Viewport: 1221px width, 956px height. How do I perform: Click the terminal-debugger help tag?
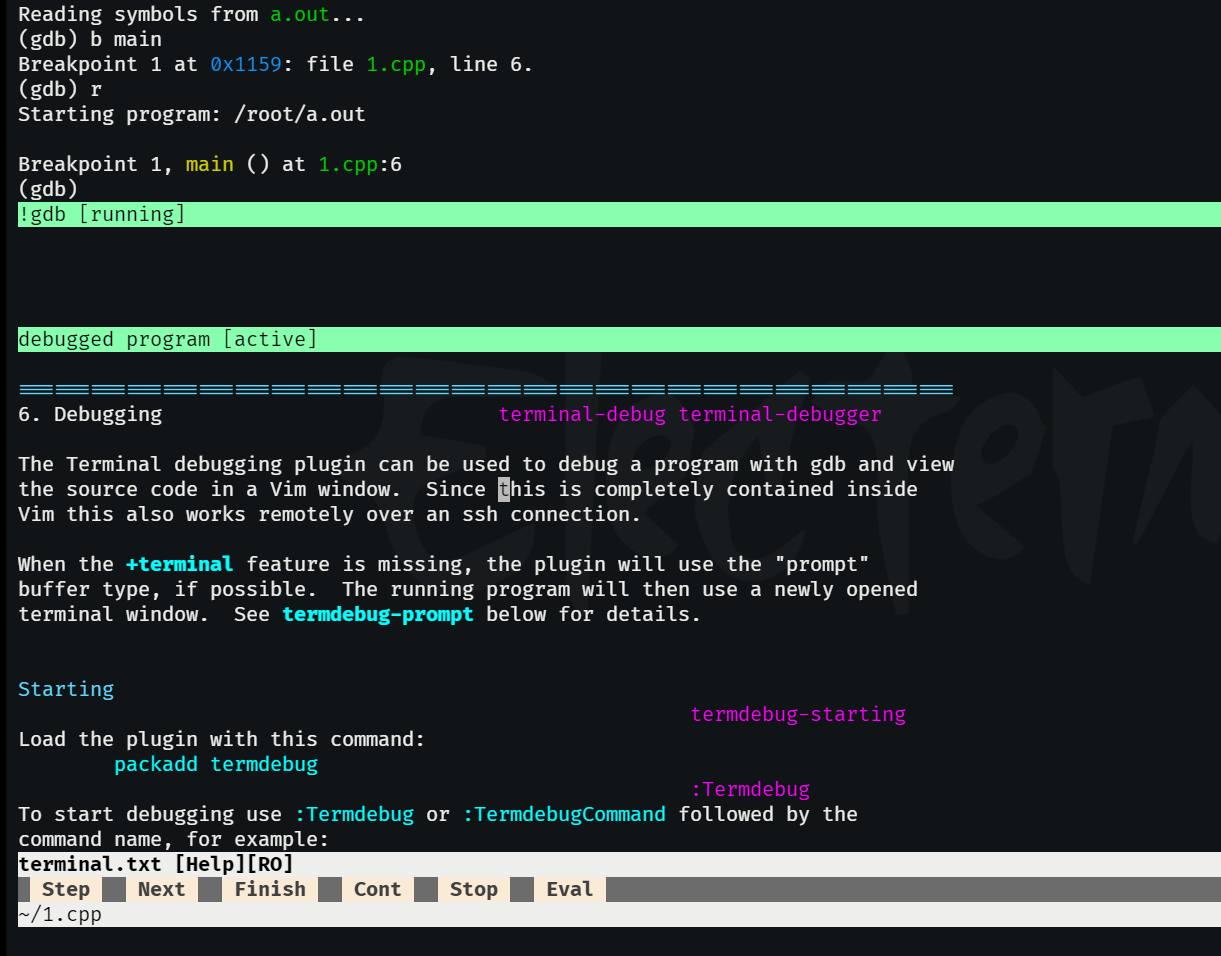click(780, 414)
